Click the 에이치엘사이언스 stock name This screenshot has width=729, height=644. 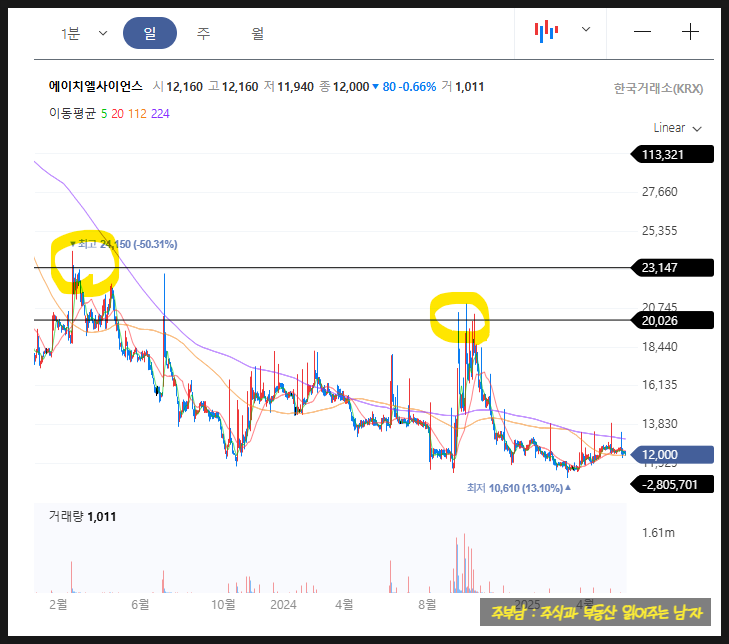(95, 86)
